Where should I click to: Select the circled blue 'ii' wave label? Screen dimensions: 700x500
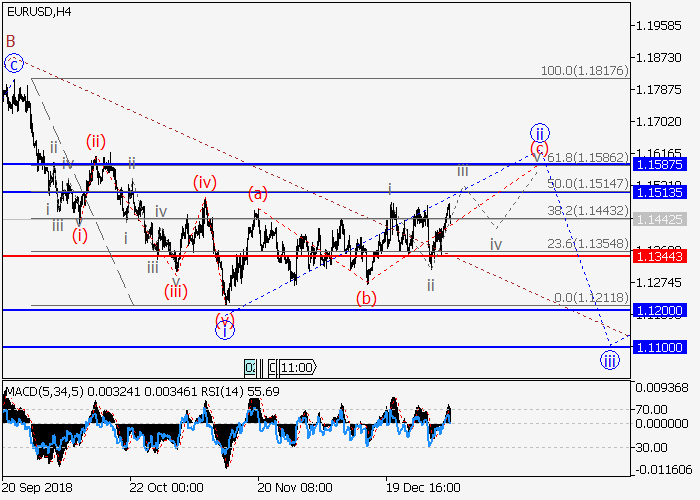[539, 133]
